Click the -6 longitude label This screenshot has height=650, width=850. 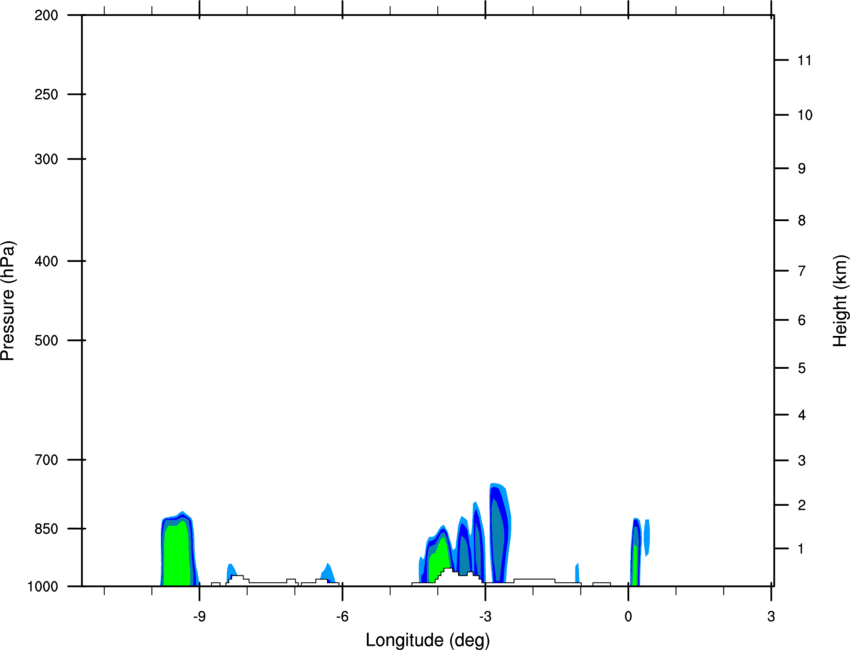(x=342, y=617)
